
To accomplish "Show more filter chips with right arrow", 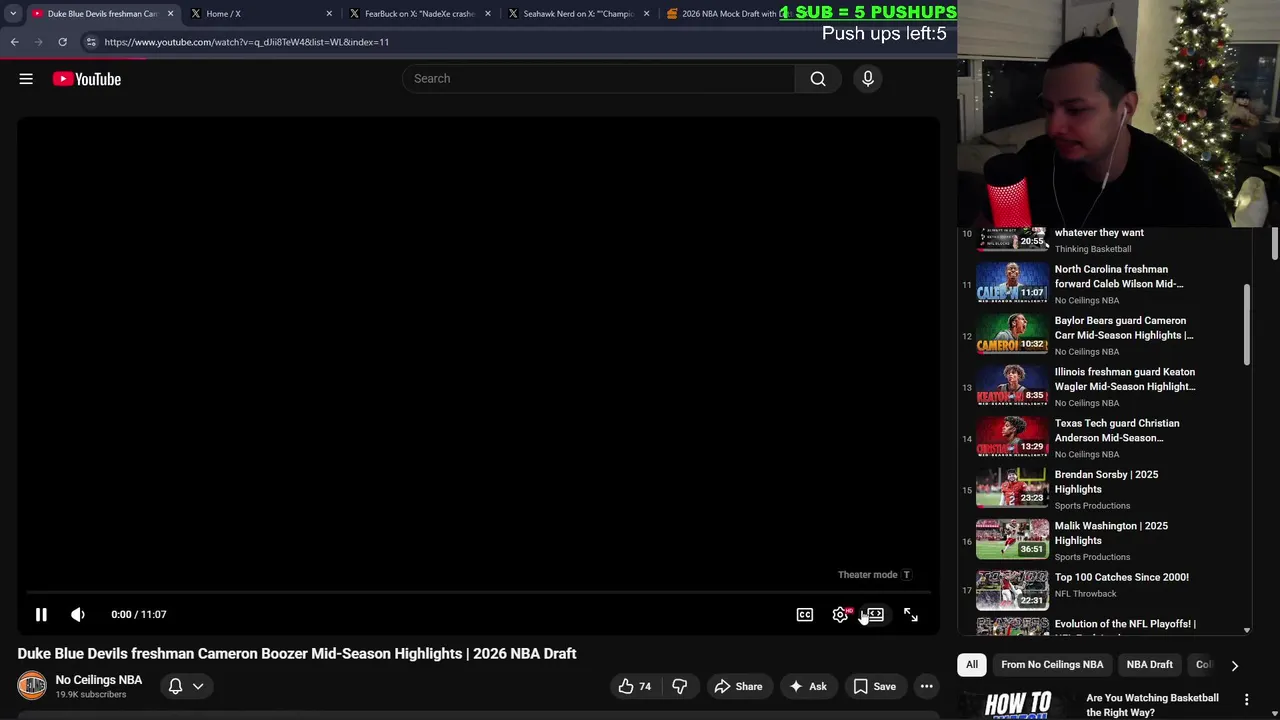I will [1234, 665].
